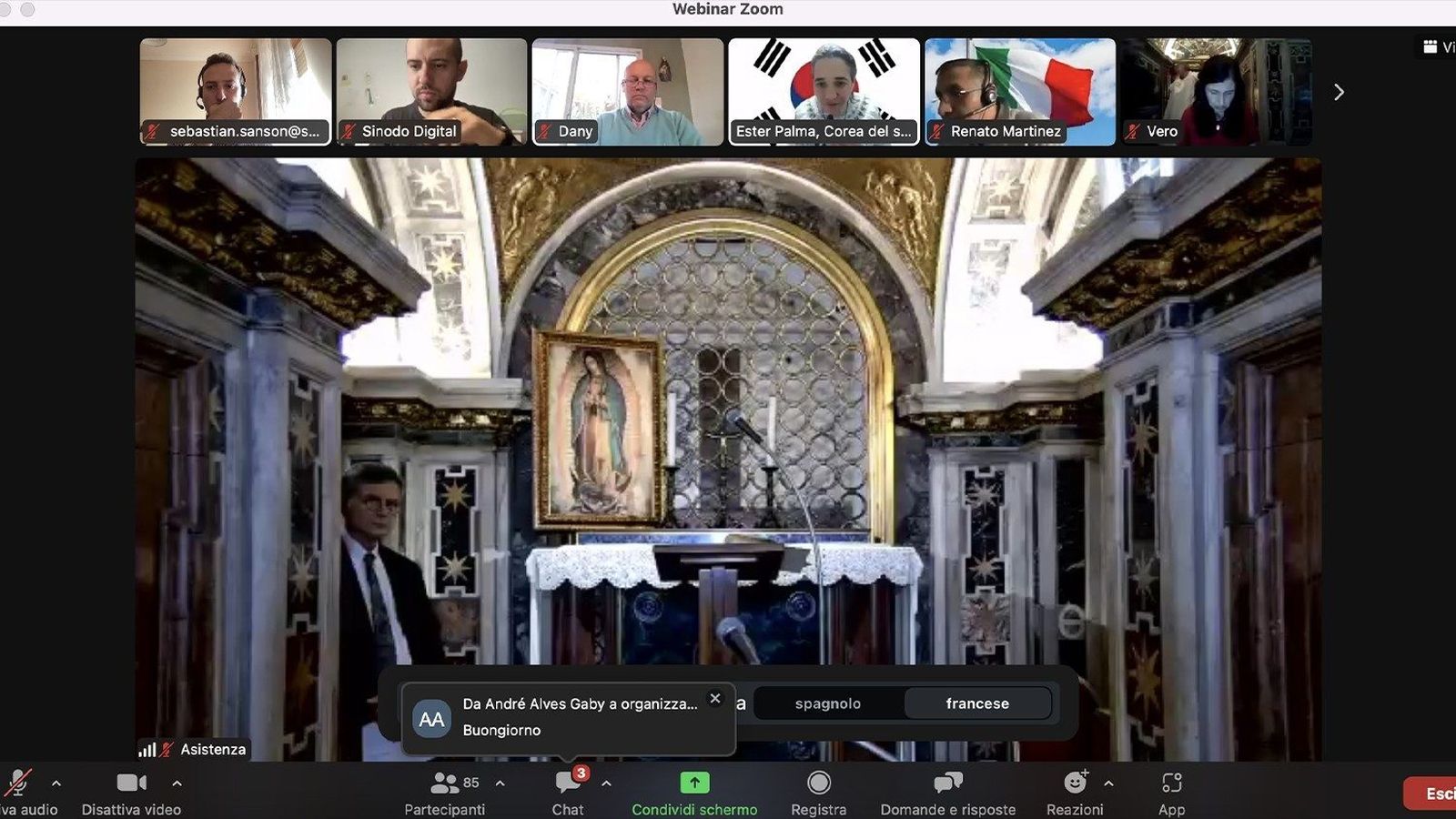
Task: Close the Buongiorno chat notification
Action: [715, 699]
